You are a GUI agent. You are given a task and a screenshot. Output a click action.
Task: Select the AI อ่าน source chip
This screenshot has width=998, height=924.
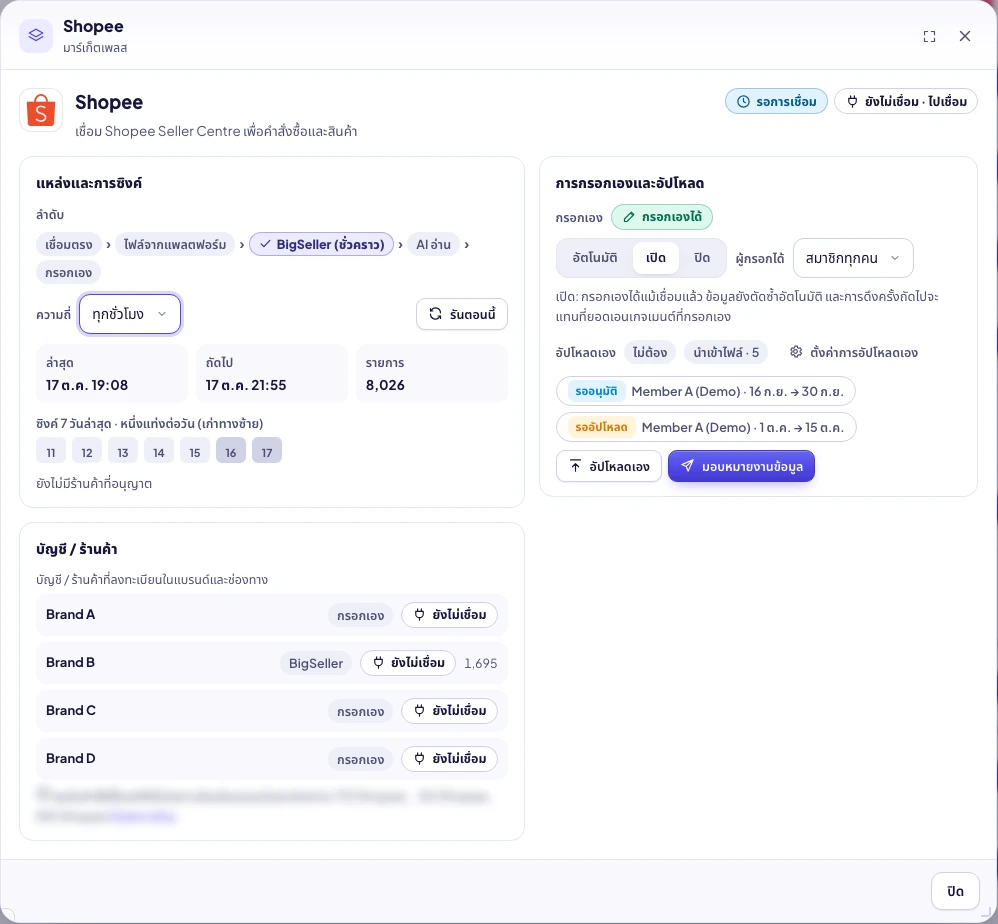433,244
